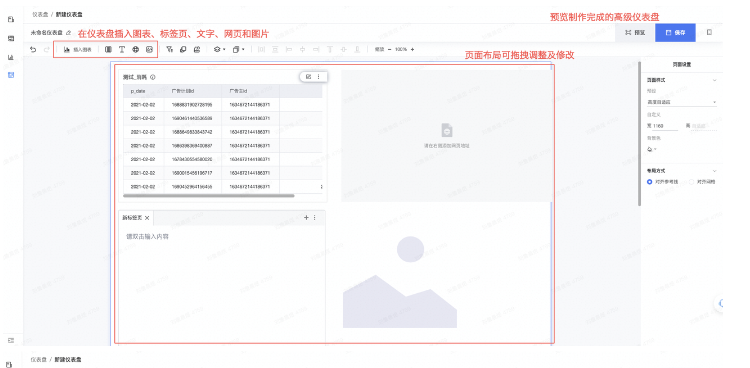
Task: Open the background color picker
Action: [651, 149]
